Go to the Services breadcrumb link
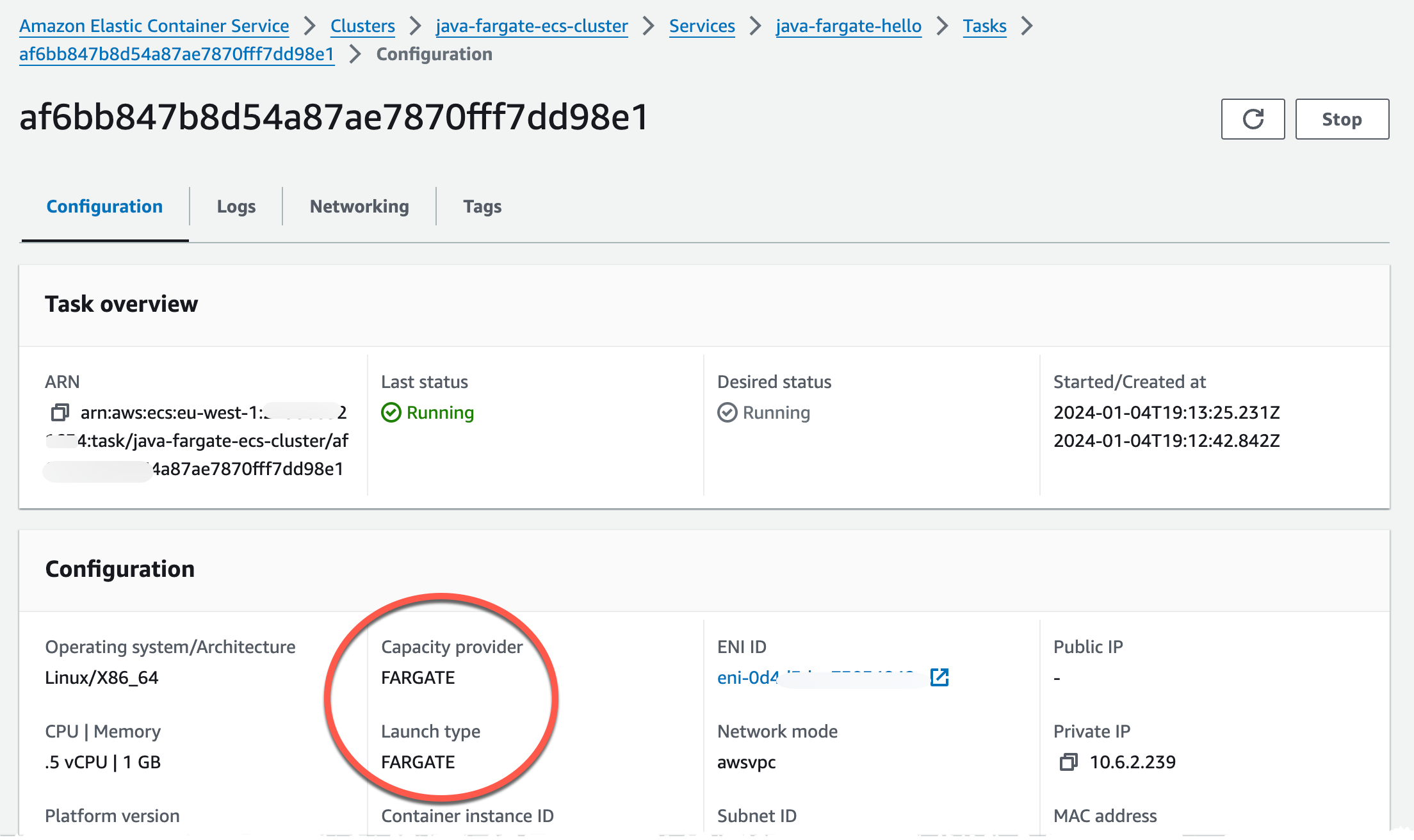The height and width of the screenshot is (840, 1414). [x=702, y=26]
